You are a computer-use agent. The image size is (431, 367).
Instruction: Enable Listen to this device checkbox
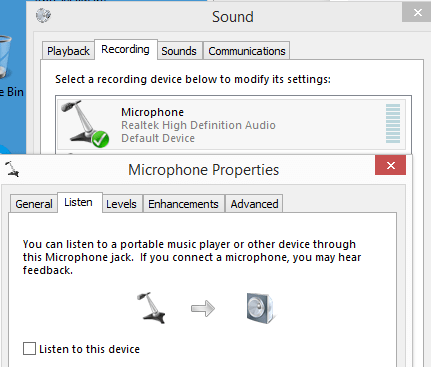pyautogui.click(x=29, y=349)
